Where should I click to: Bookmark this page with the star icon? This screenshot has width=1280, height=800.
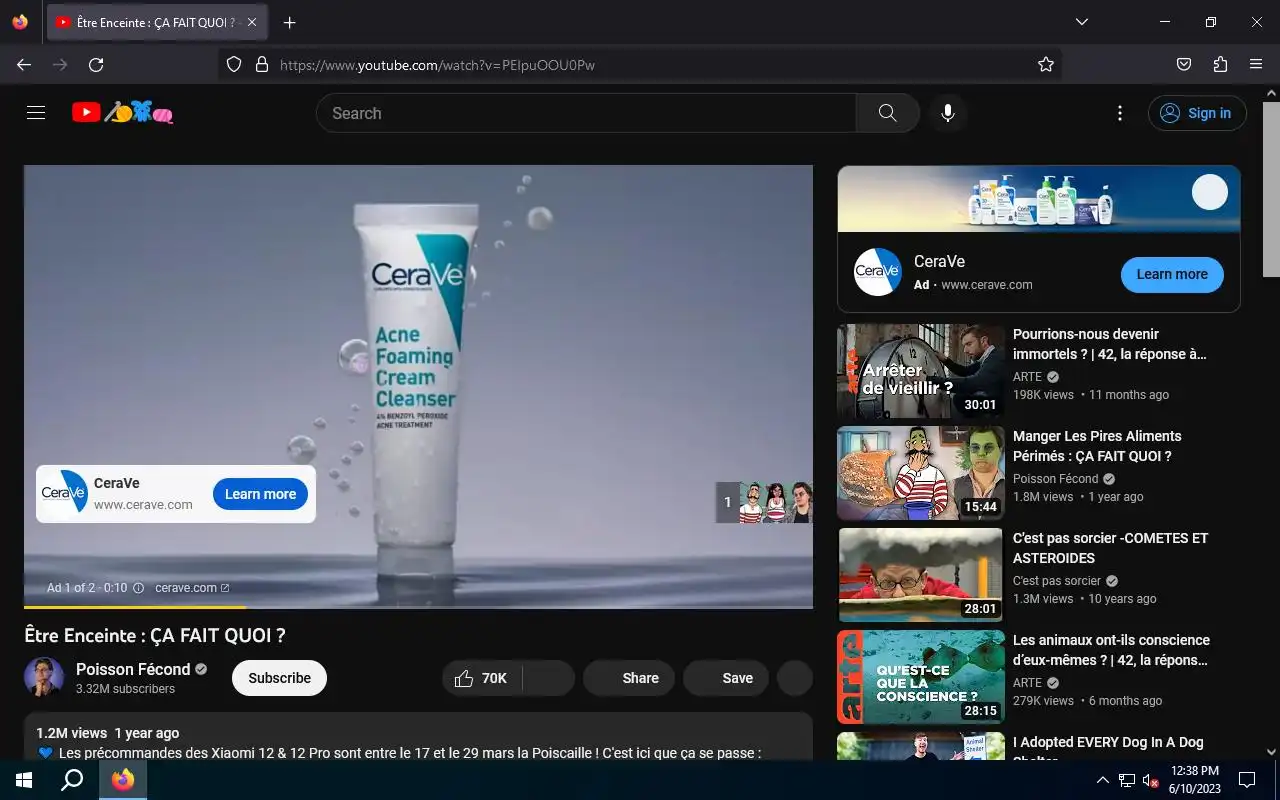[1046, 64]
